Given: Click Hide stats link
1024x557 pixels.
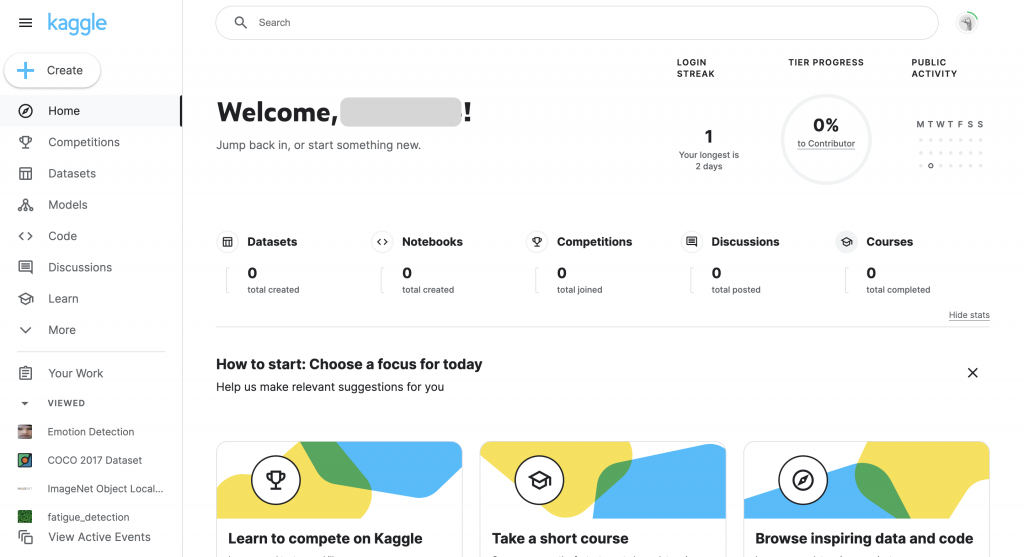Looking at the screenshot, I should point(969,315).
